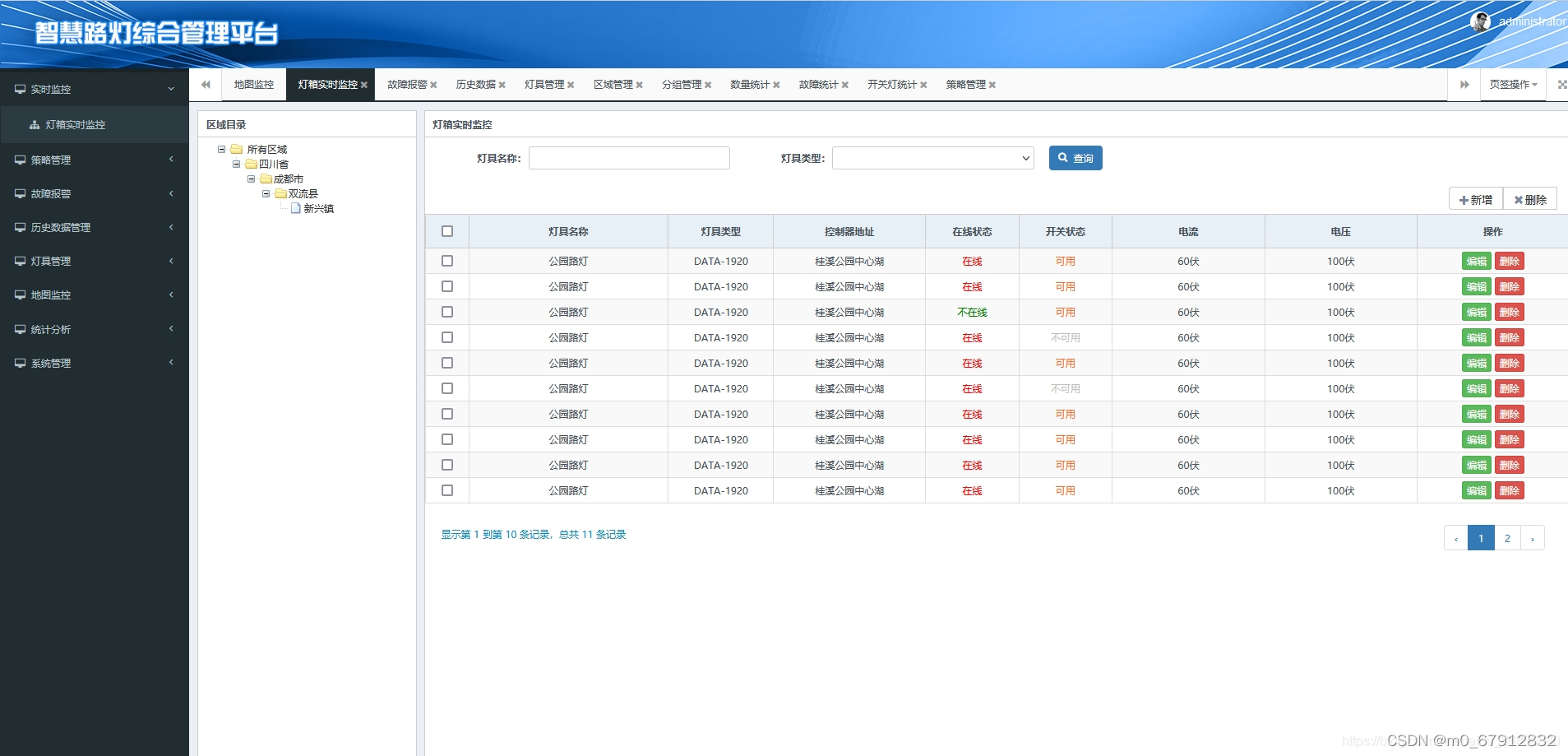Click the red 删除 button in the last row
1568x756 pixels.
(1510, 490)
